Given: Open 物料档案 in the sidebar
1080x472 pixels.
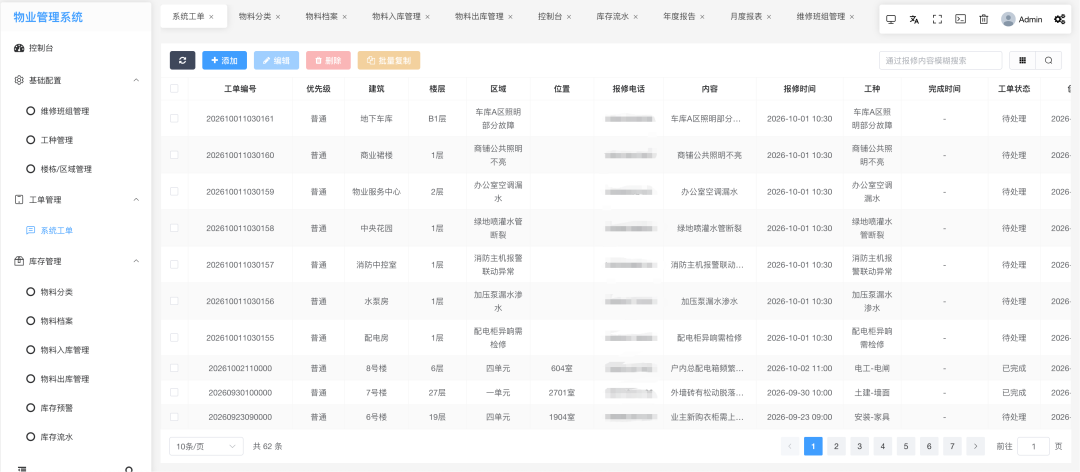Looking at the screenshot, I should coord(56,321).
